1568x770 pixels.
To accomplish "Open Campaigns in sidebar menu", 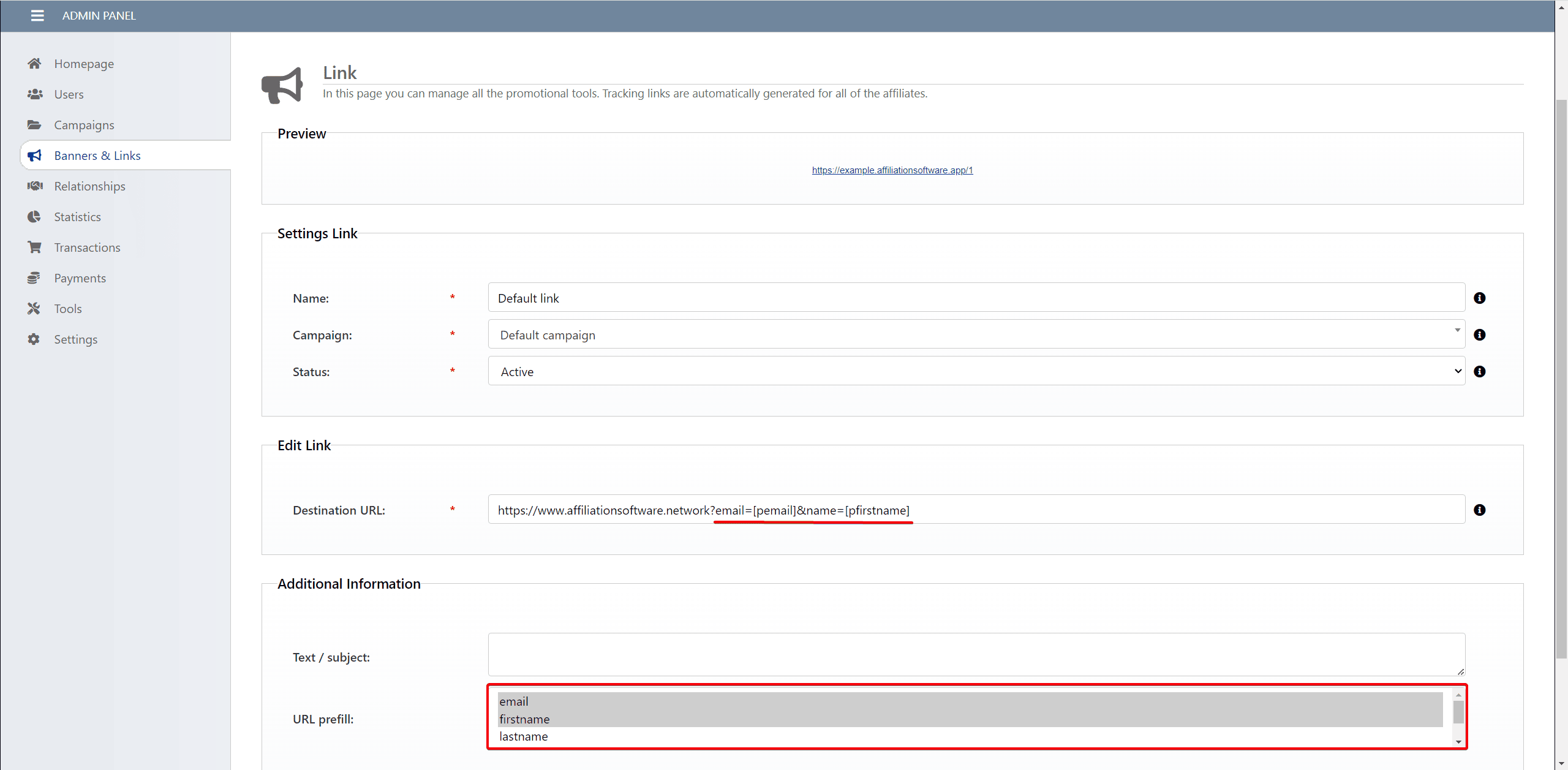I will click(x=84, y=125).
